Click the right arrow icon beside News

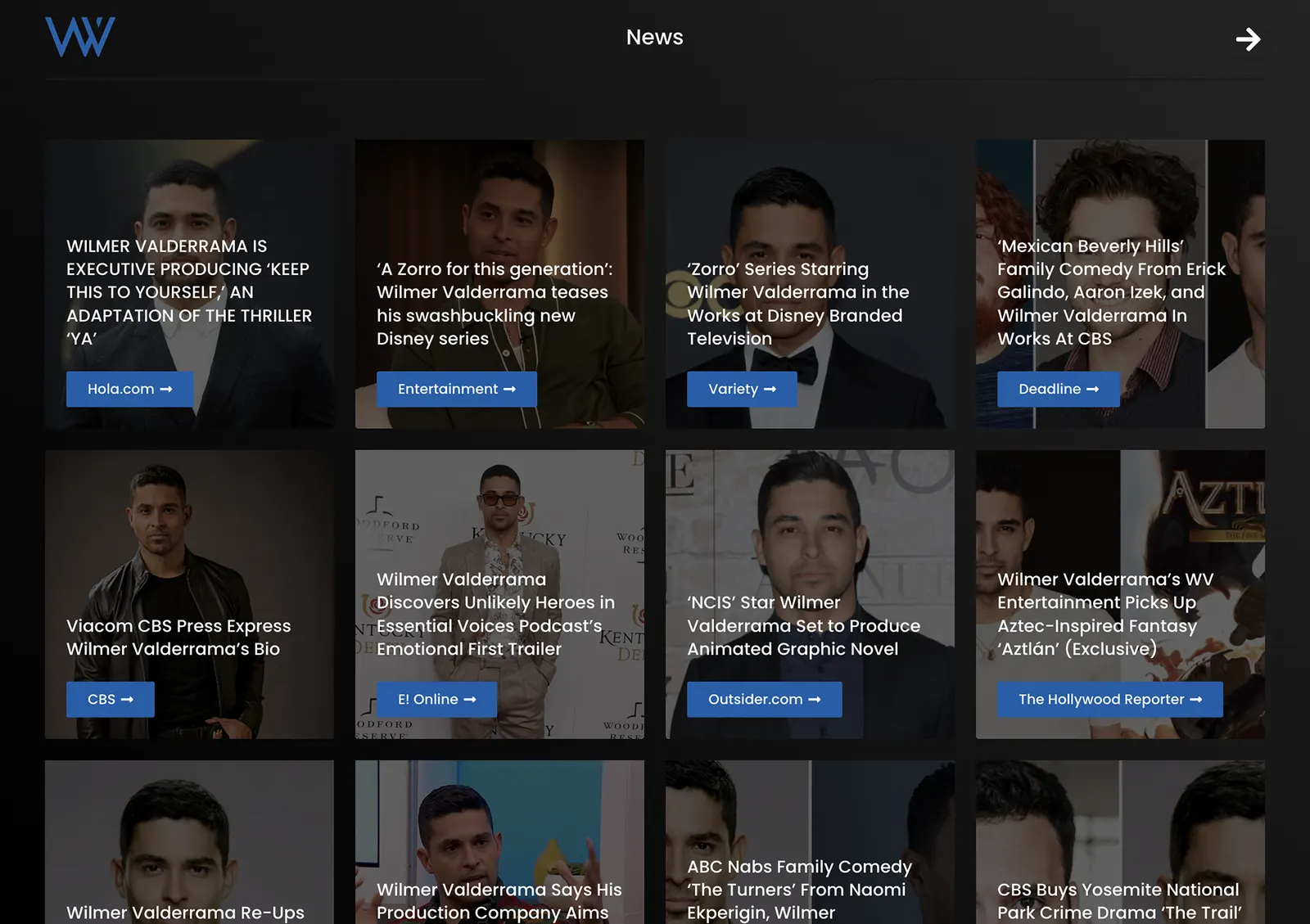[x=1248, y=38]
